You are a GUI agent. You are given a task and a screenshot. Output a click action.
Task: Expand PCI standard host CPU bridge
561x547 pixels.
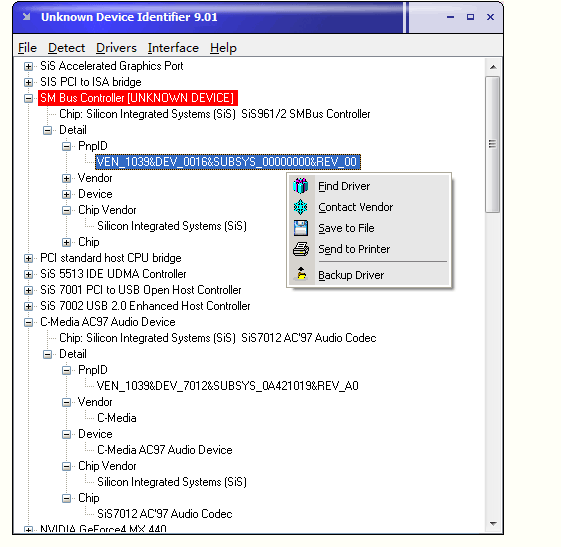point(28,258)
